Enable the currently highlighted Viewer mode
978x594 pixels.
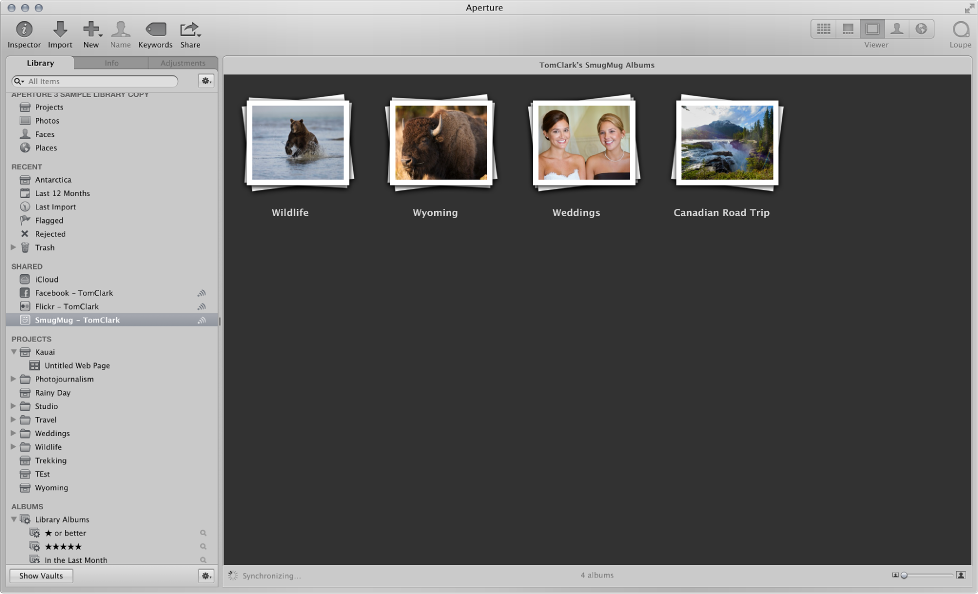(873, 27)
